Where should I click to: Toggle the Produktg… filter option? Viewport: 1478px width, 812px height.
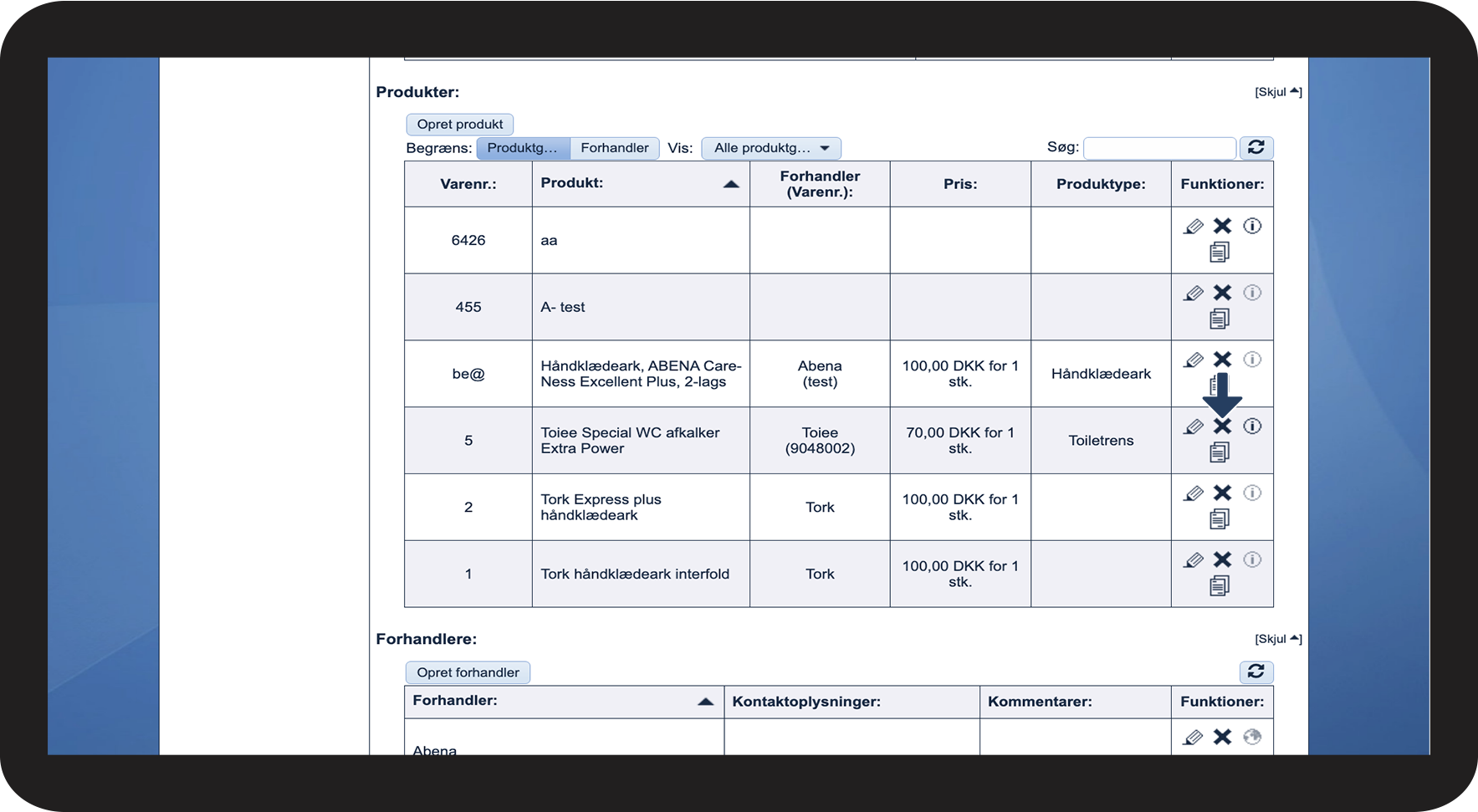coord(523,148)
